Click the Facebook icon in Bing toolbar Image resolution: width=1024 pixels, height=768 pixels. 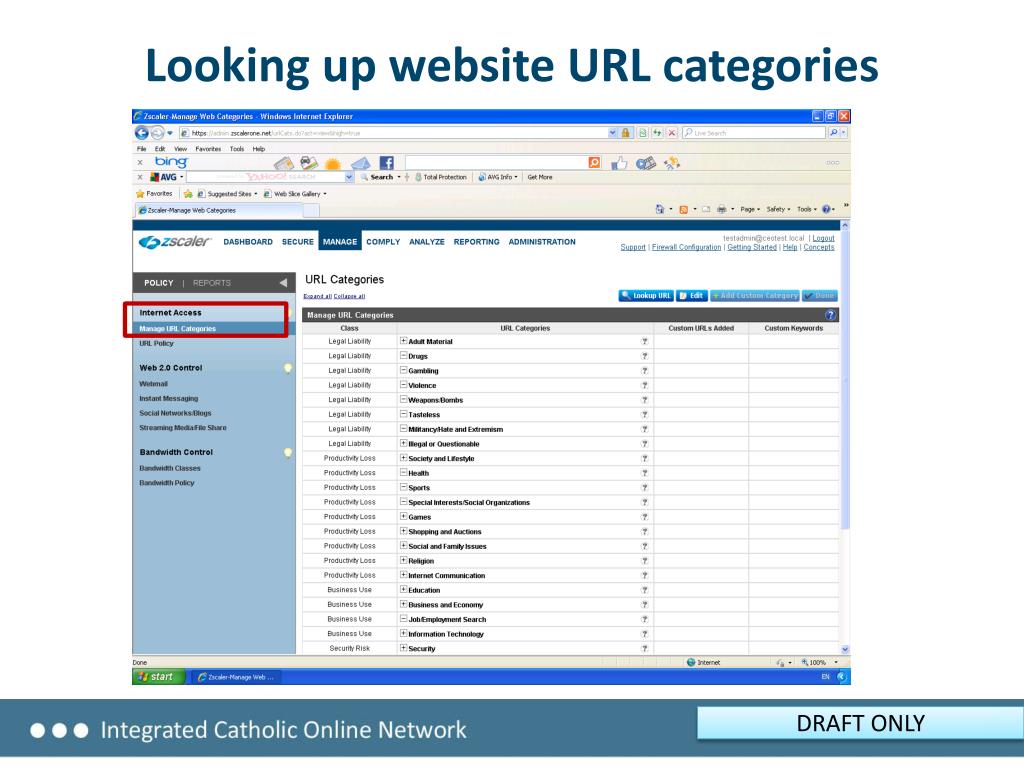[x=387, y=163]
